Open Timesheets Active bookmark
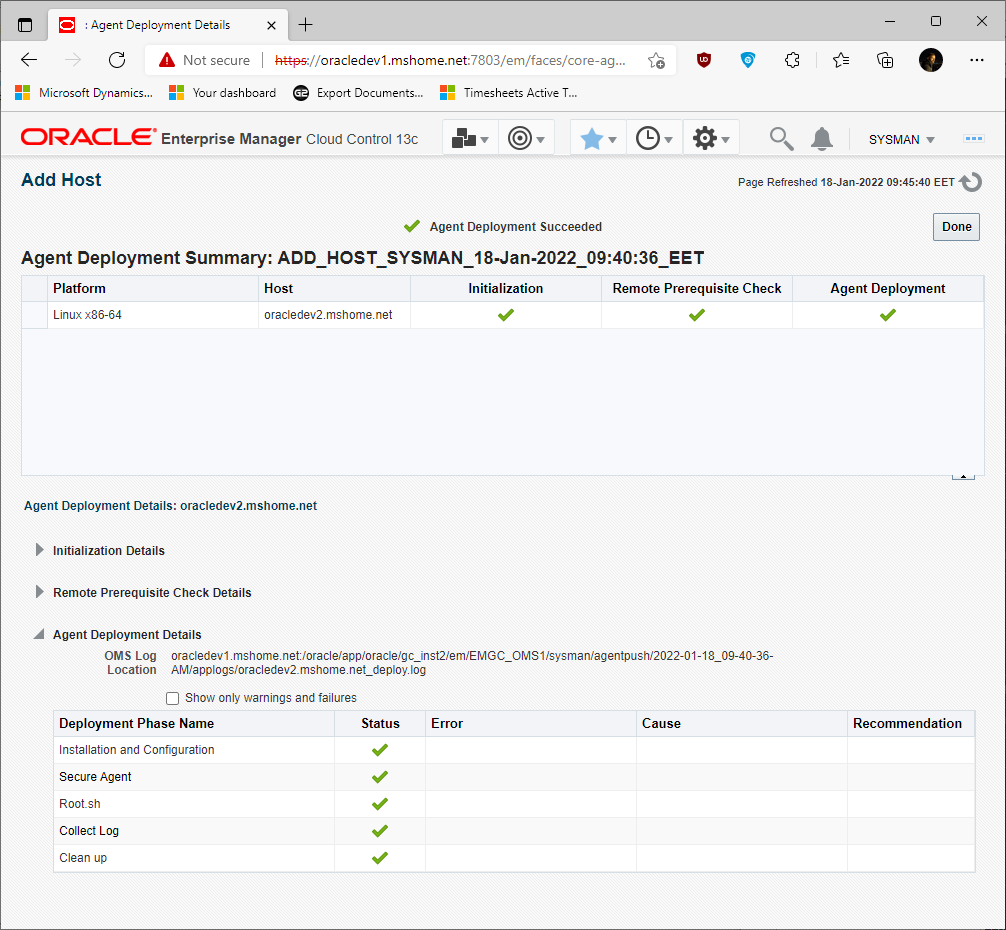 509,93
